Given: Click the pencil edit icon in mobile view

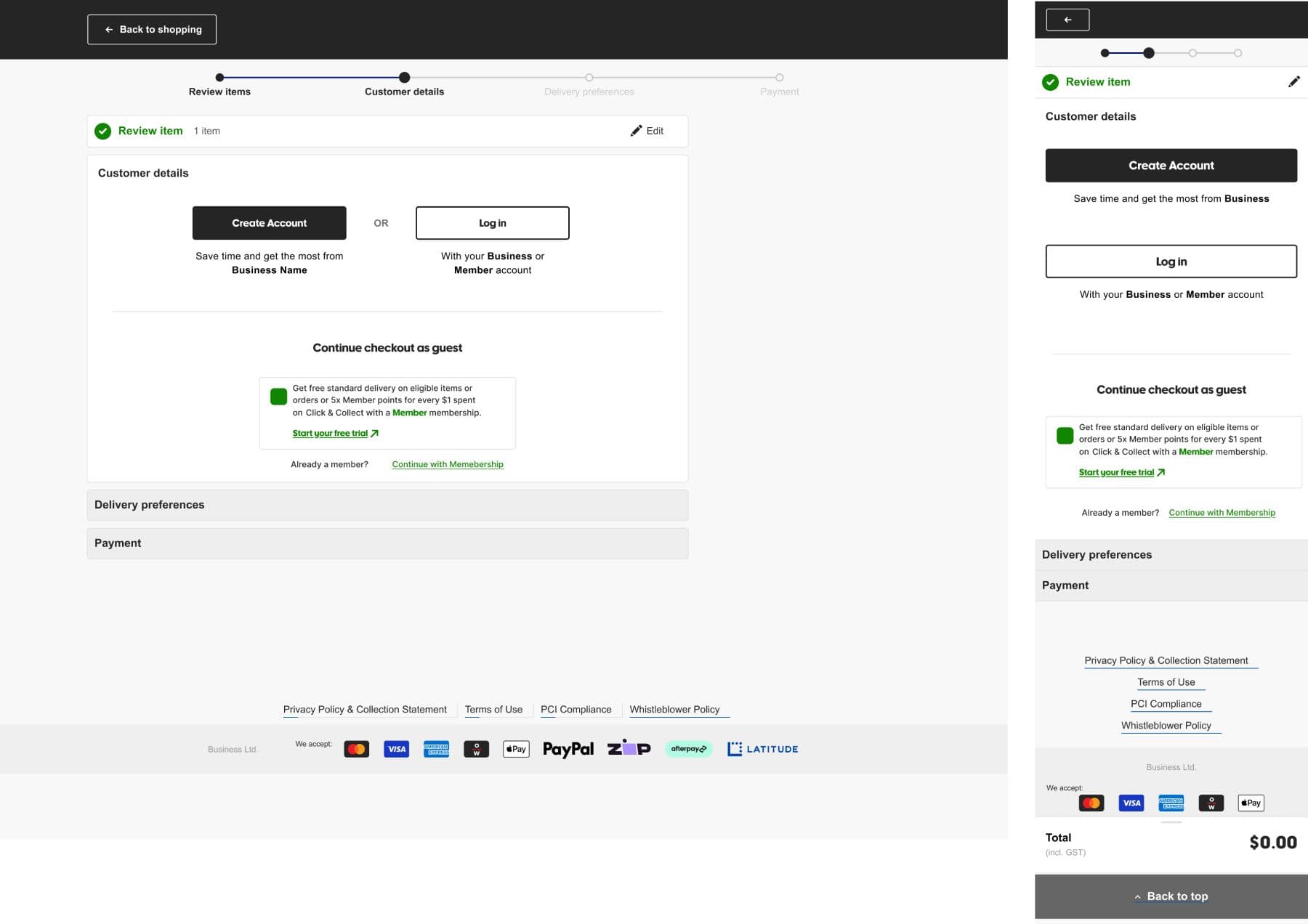Looking at the screenshot, I should click(1293, 82).
